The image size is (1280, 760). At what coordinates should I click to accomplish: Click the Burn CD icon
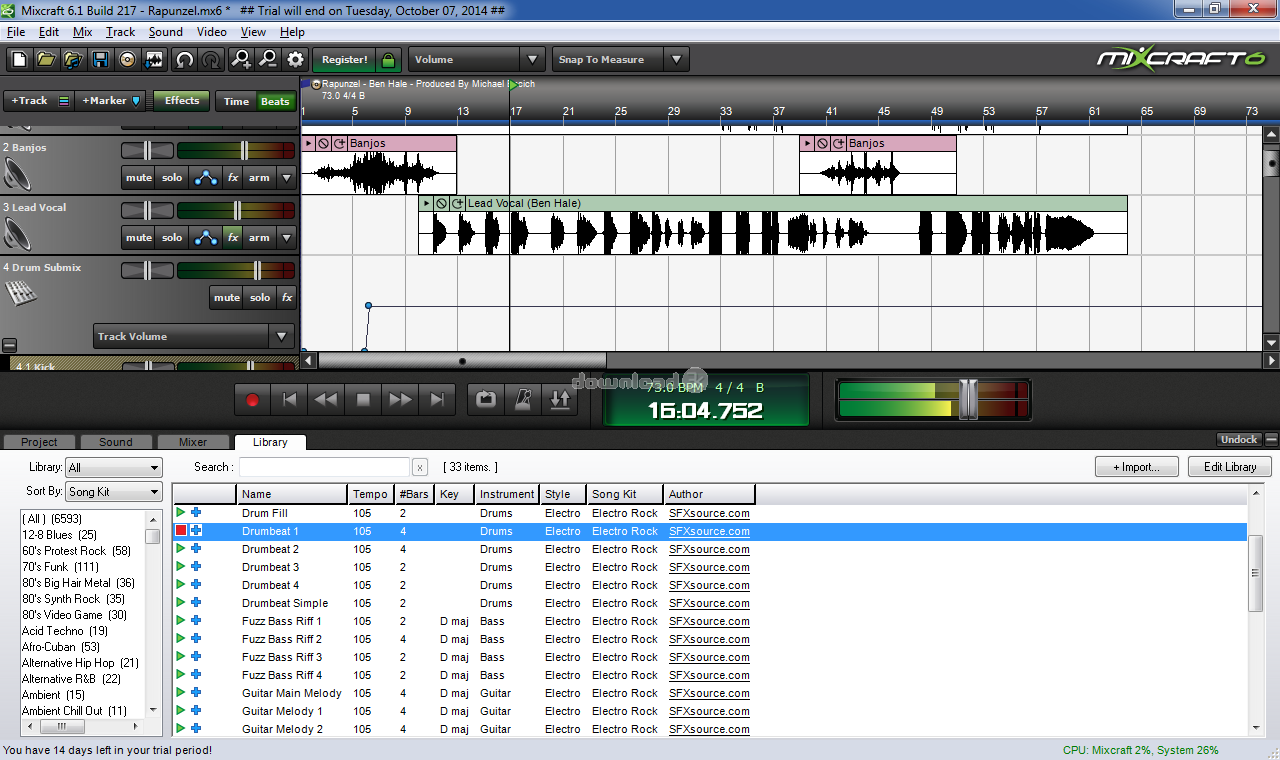point(127,60)
